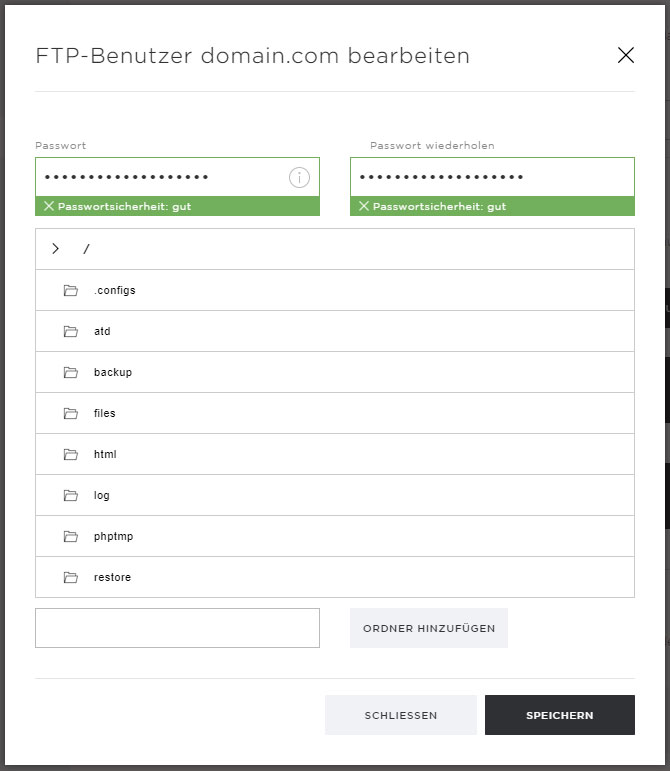Click the .configs folder icon
Screen dimensions: 670x771
pos(71,290)
